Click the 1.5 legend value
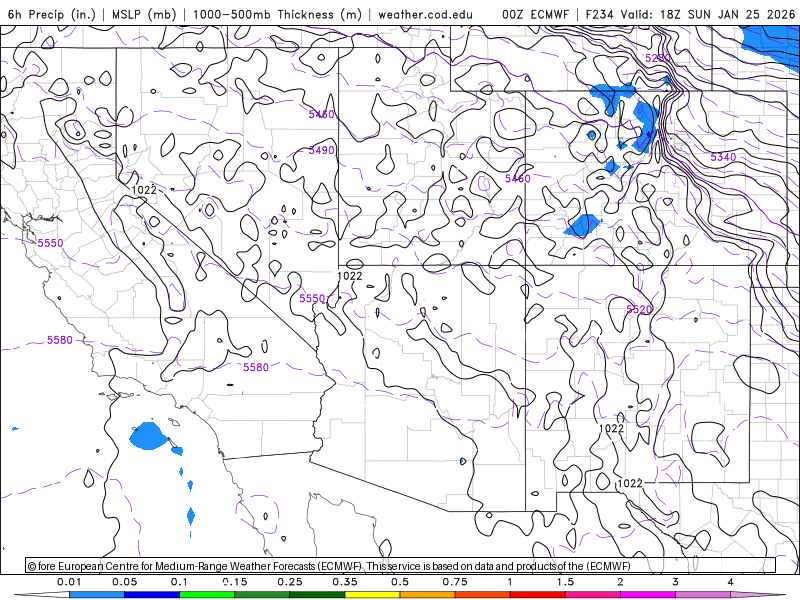The image size is (800, 600). [565, 582]
